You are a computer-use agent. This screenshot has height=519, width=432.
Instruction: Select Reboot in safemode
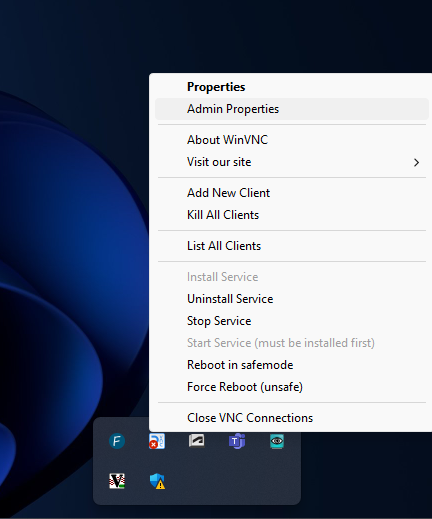pyautogui.click(x=292, y=365)
